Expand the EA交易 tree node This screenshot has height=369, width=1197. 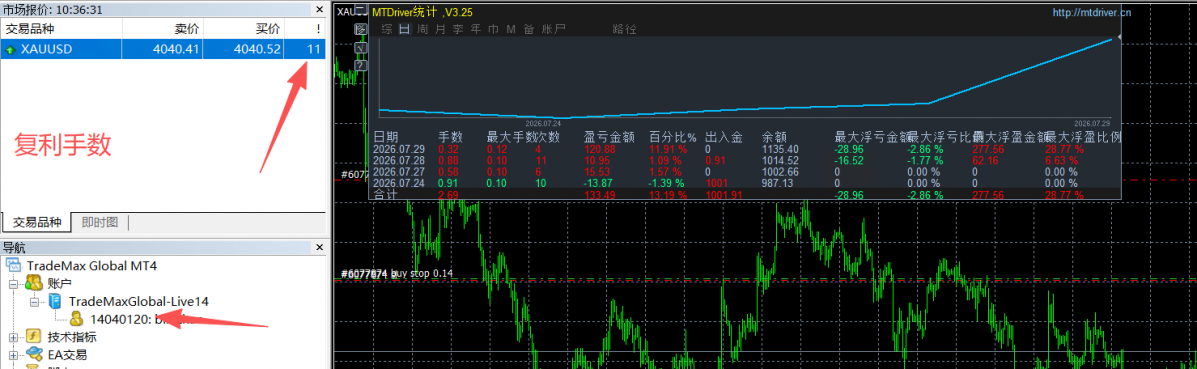(x=12, y=354)
